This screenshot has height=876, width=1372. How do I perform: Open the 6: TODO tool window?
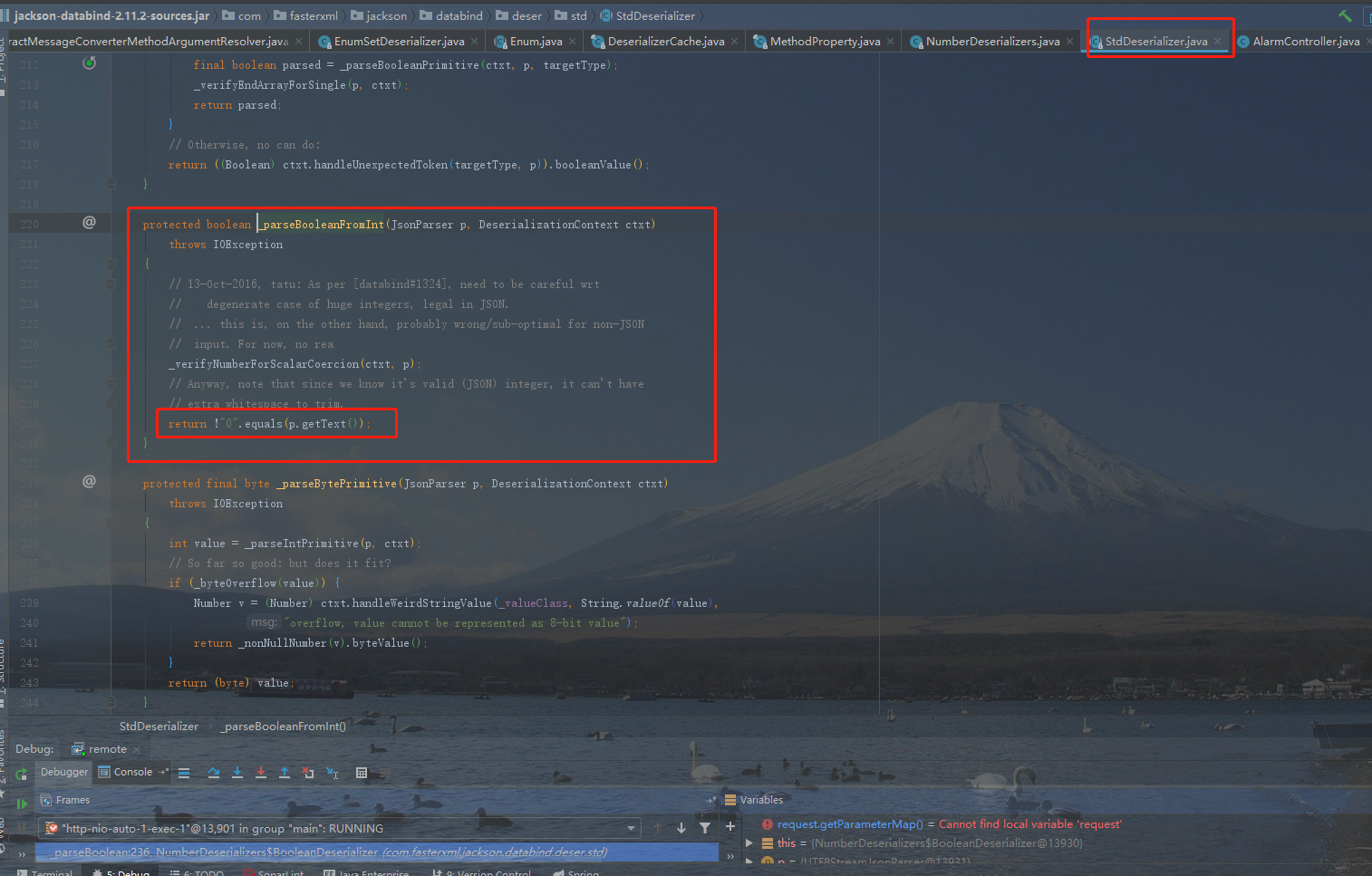pos(198,872)
